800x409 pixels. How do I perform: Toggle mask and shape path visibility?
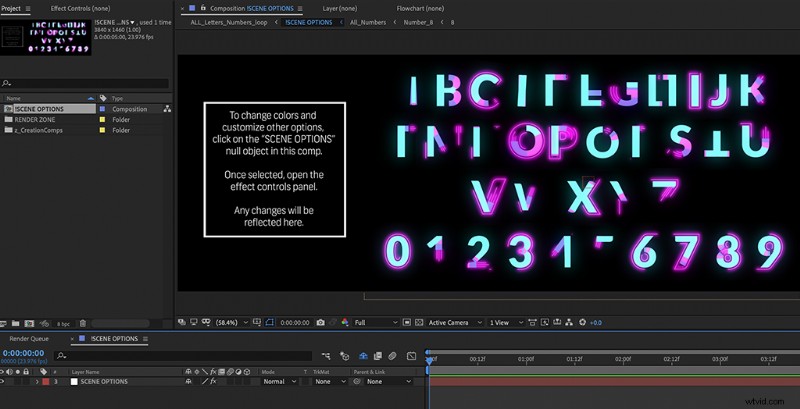coord(270,322)
